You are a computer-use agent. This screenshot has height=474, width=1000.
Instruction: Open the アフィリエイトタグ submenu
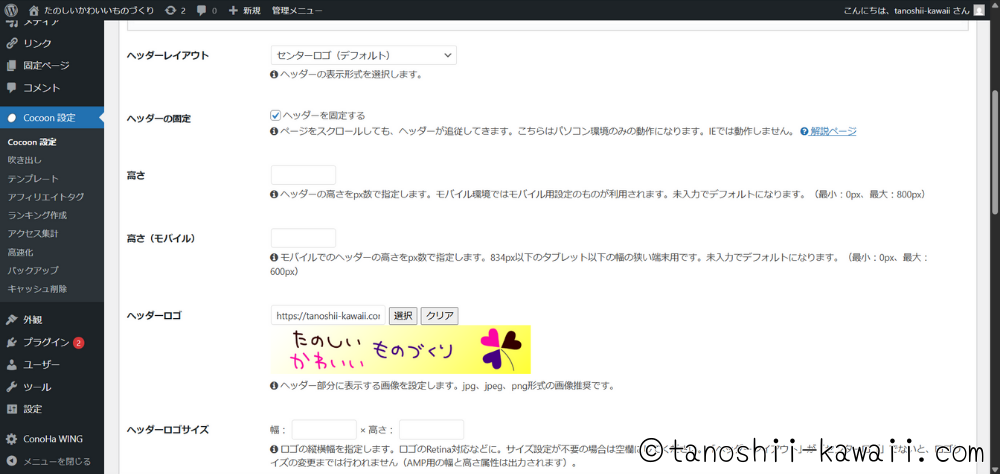click(45, 197)
